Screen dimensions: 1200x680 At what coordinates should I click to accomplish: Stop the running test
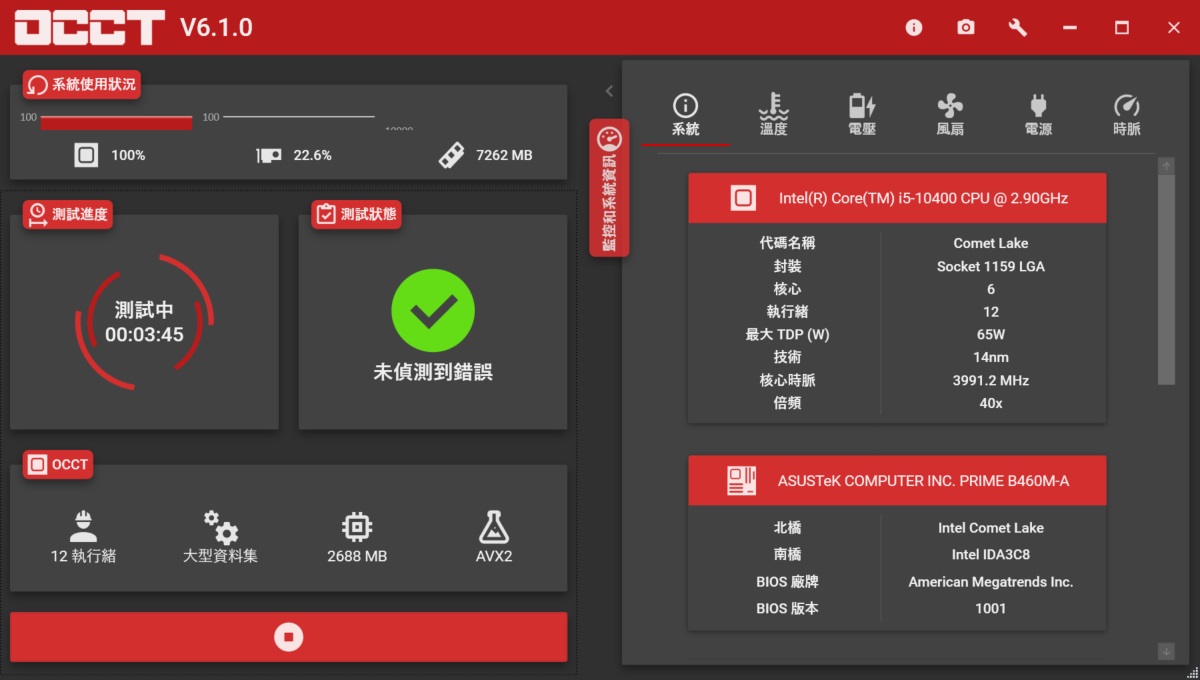288,637
